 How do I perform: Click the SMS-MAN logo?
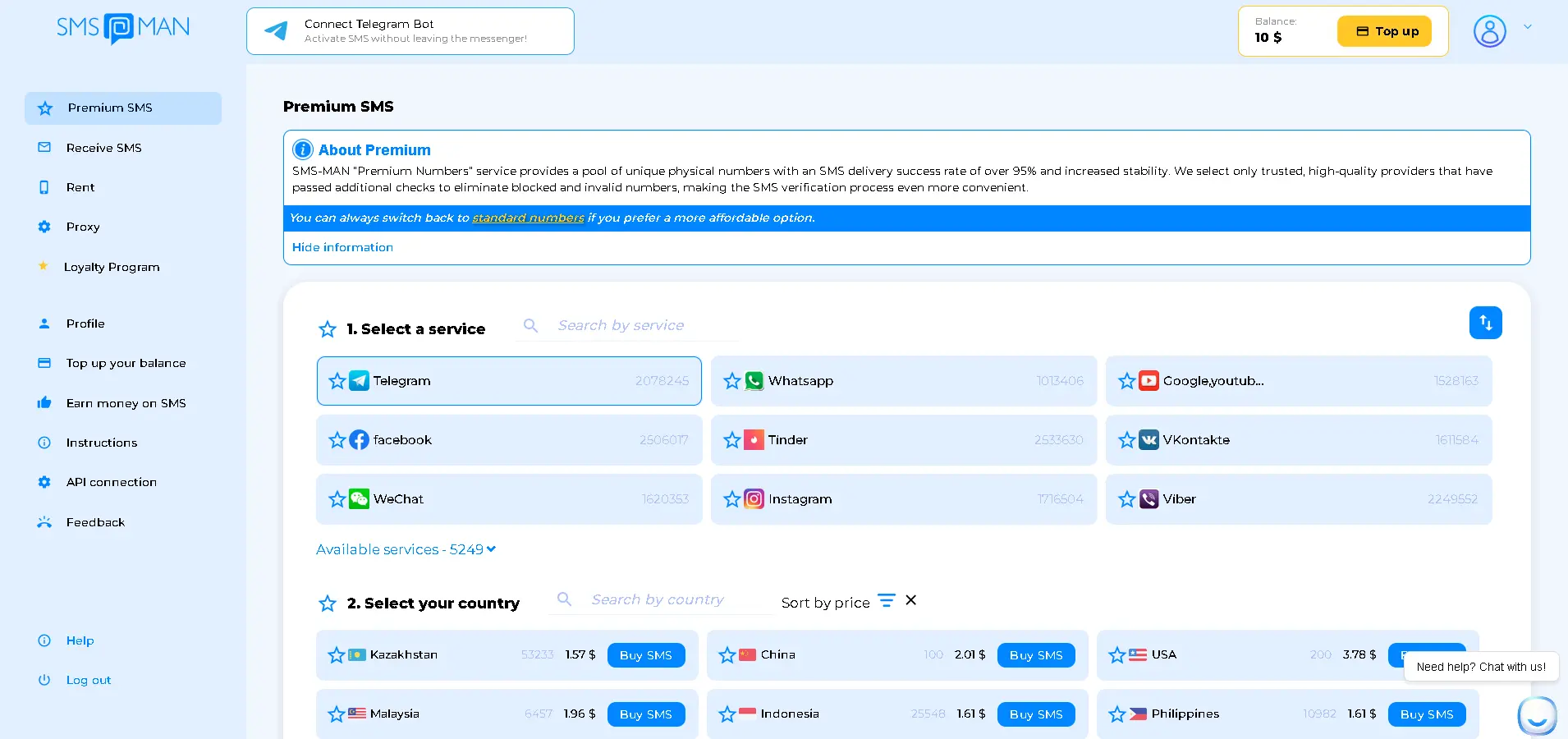coord(123,28)
